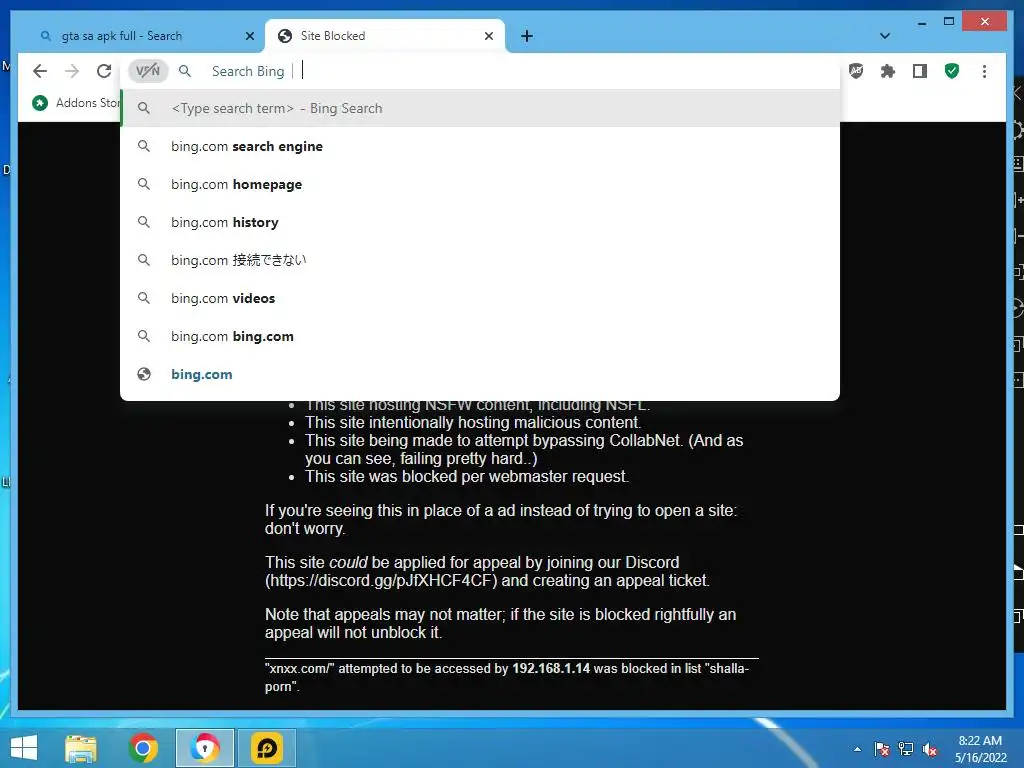
Task: Open the bing.com URL suggestion with globe icon
Action: tap(480, 374)
